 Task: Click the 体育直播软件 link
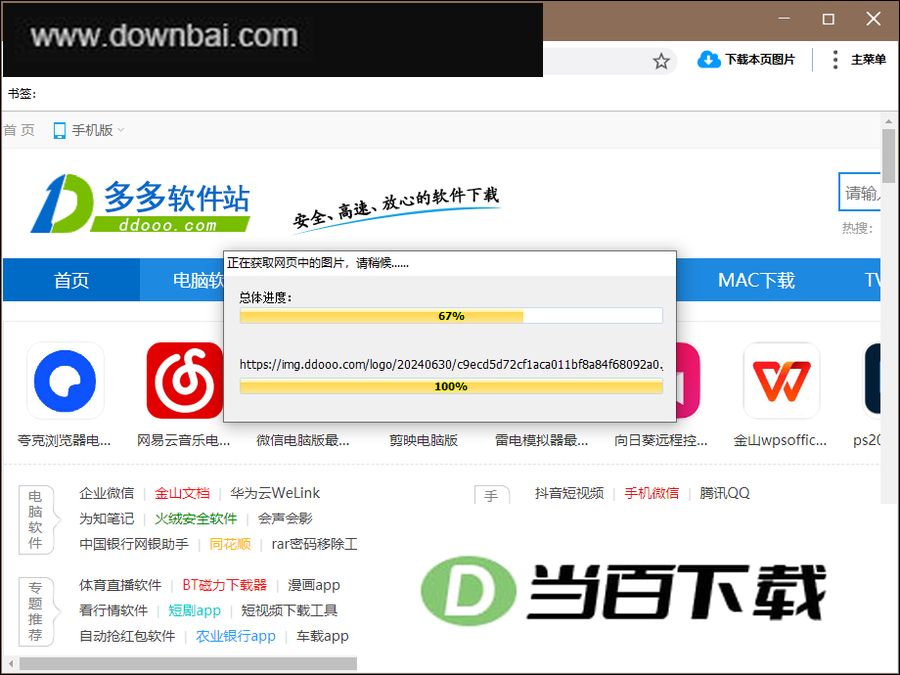(120, 585)
